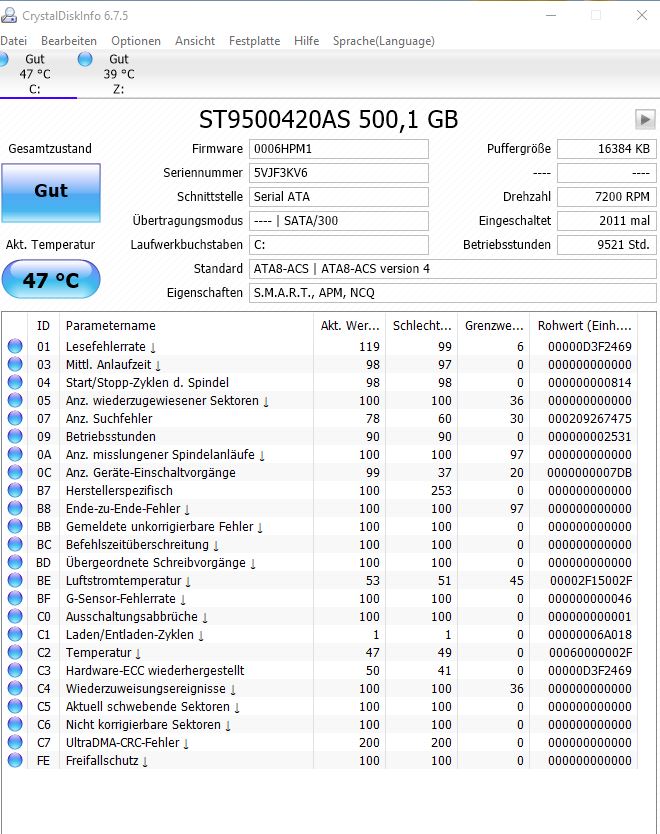Image resolution: width=660 pixels, height=834 pixels.
Task: Click raw value 00002F15002F
Action: coord(590,580)
